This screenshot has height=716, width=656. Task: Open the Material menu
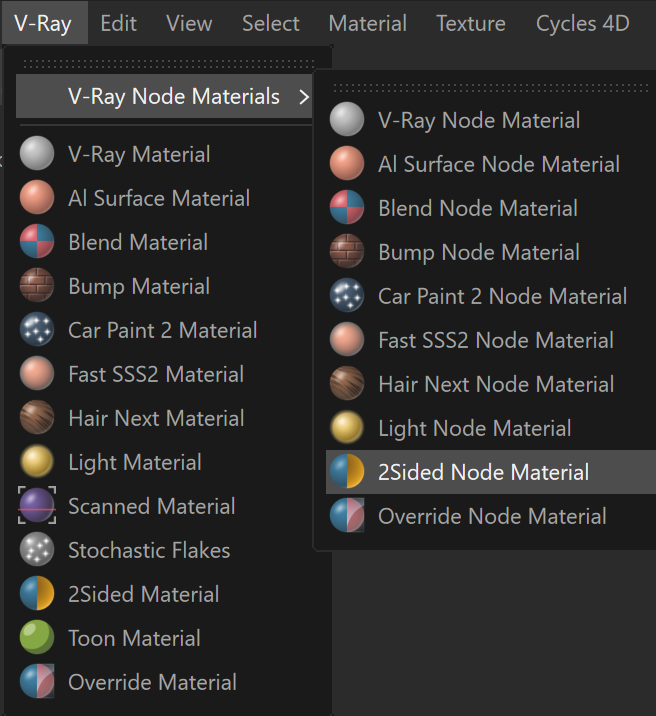(x=367, y=23)
